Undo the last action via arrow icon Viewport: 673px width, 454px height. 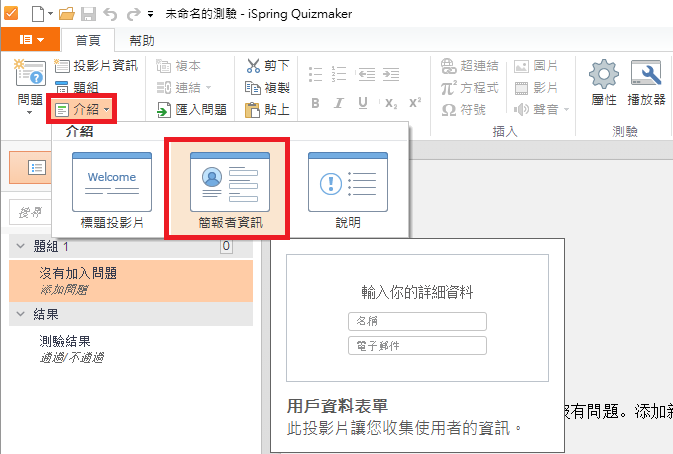110,14
